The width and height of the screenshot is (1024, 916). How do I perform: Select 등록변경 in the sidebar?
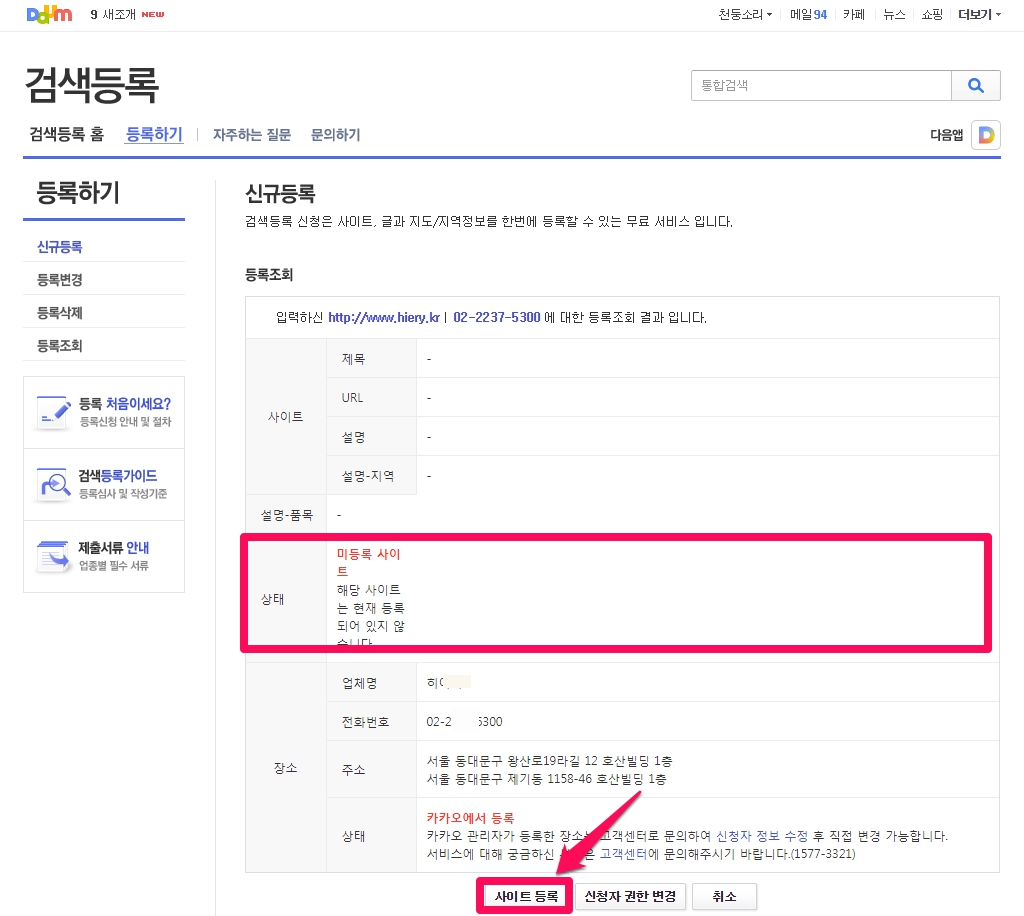coord(58,278)
